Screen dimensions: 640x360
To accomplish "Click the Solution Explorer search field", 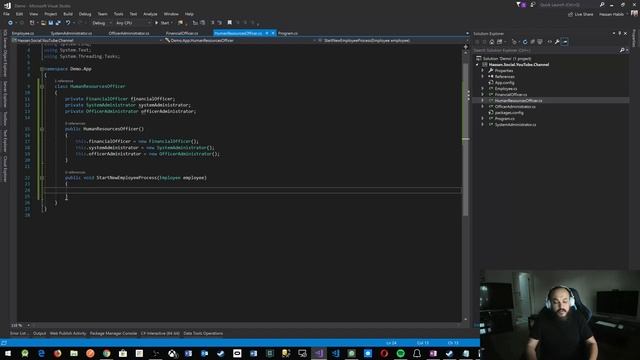I will [x=545, y=50].
